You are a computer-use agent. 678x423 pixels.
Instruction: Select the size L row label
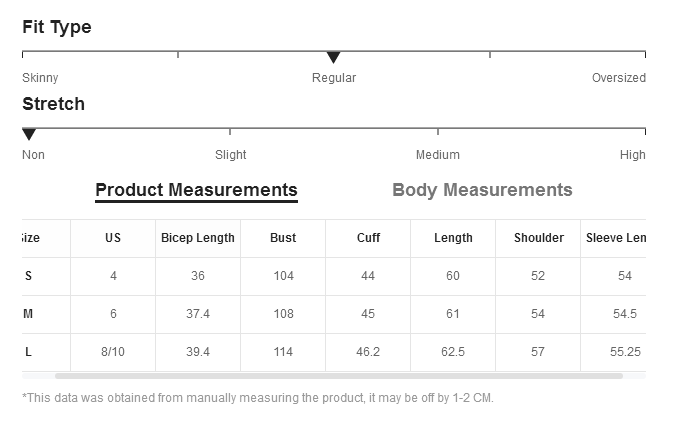click(29, 352)
